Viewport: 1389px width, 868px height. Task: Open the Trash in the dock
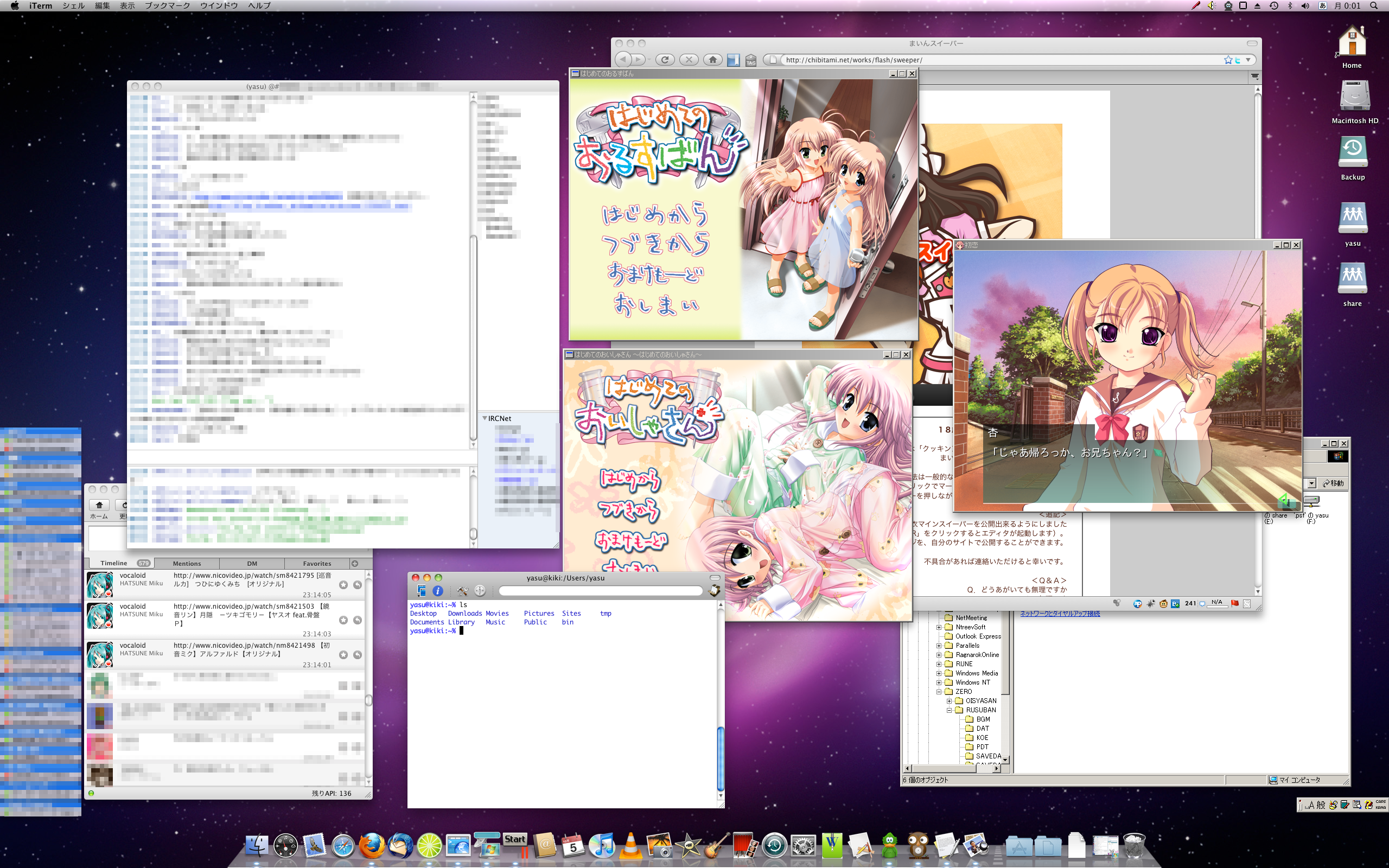[1133, 846]
